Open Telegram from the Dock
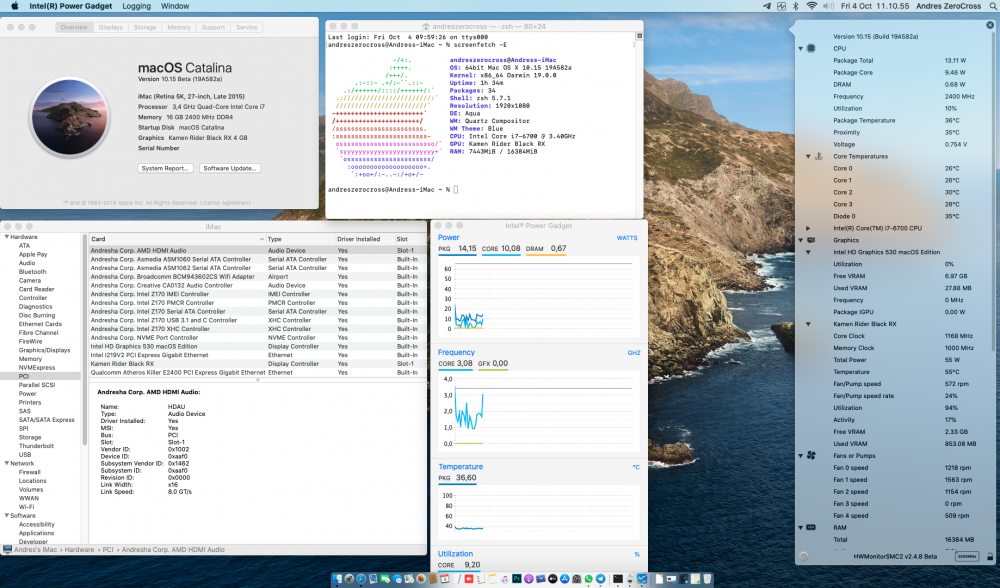The image size is (1000, 588). pyautogui.click(x=601, y=578)
